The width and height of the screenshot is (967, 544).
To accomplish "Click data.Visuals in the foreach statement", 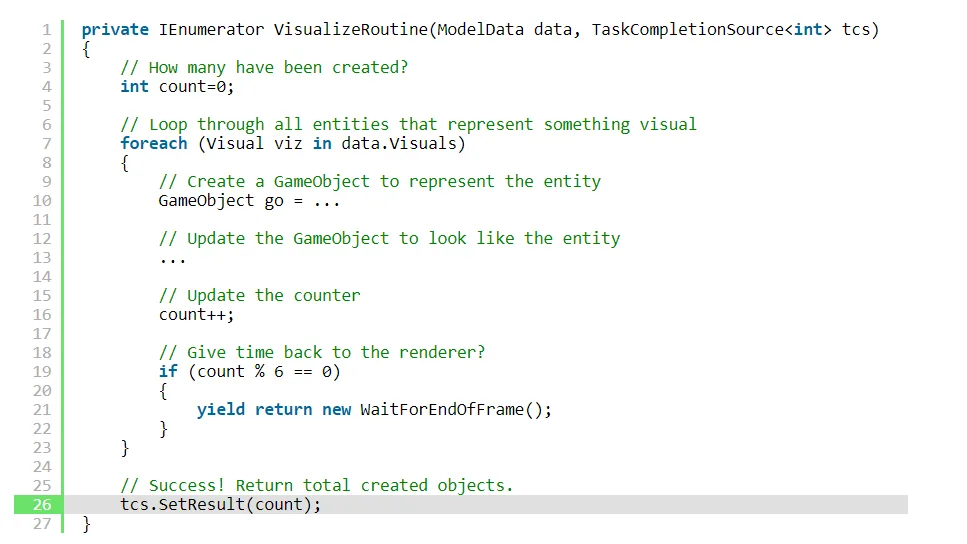I will point(398,144).
